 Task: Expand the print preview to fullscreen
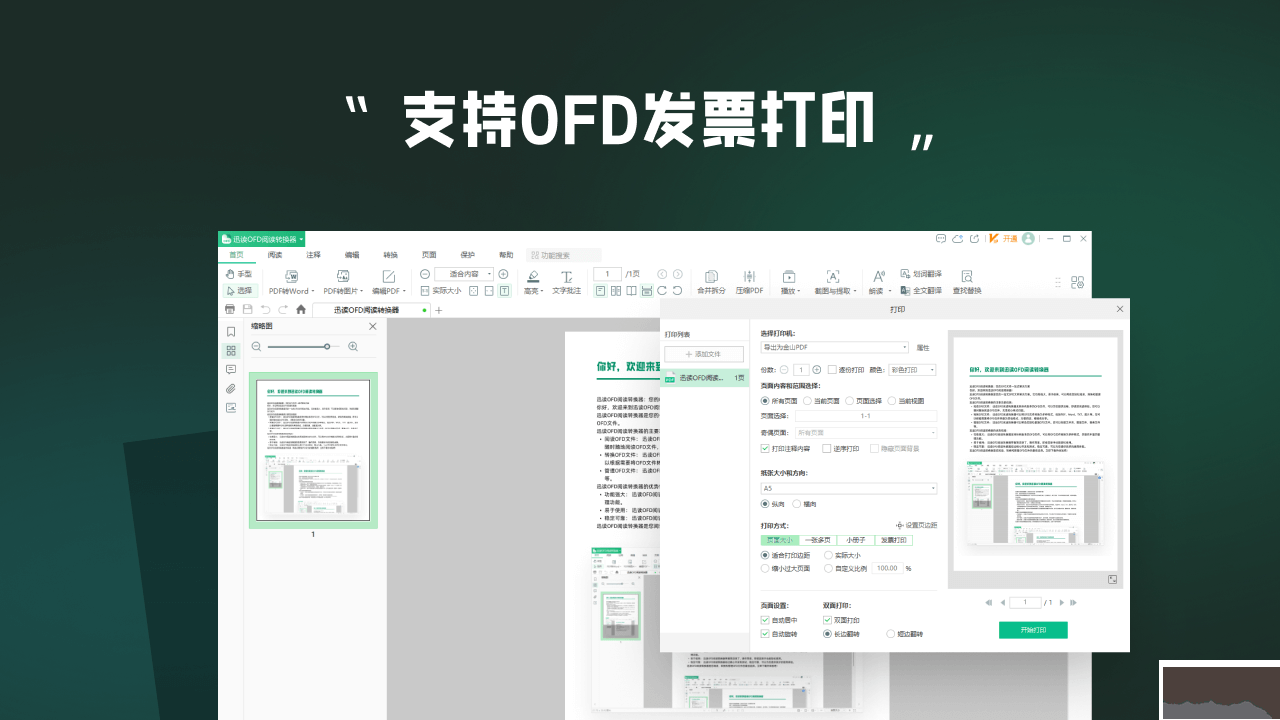coord(1112,579)
